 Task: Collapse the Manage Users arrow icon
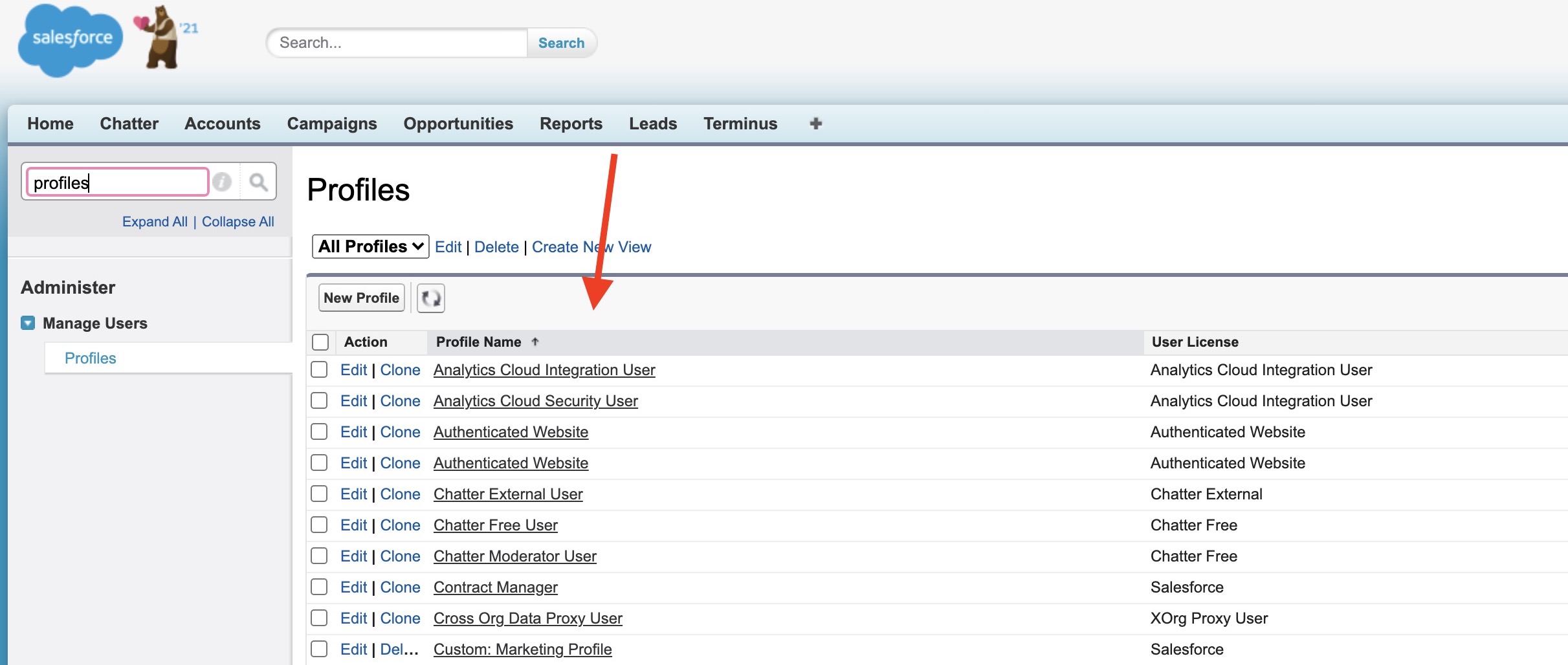[28, 323]
